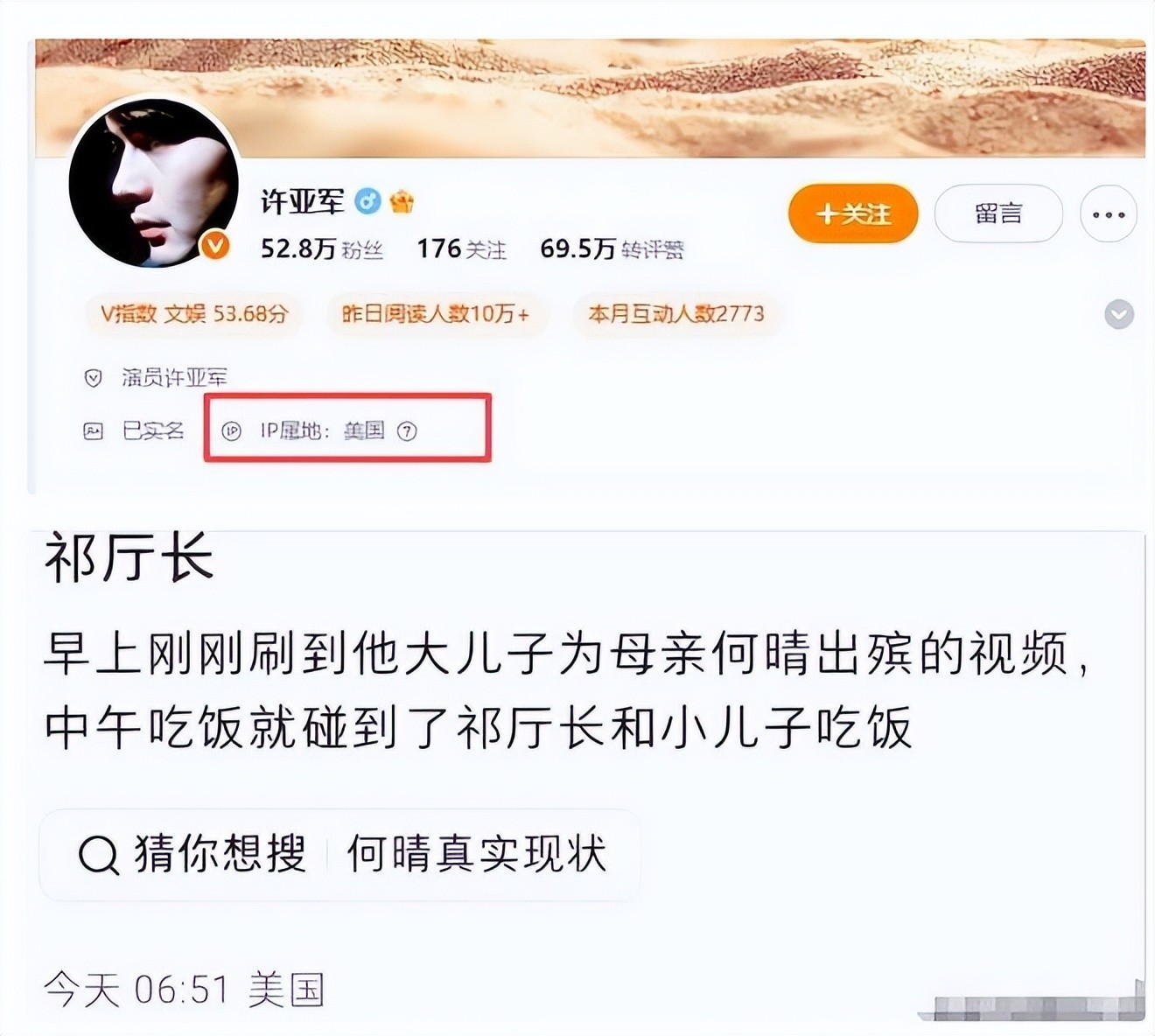Click the profile avatar picture
The image size is (1155, 1036).
154,183
